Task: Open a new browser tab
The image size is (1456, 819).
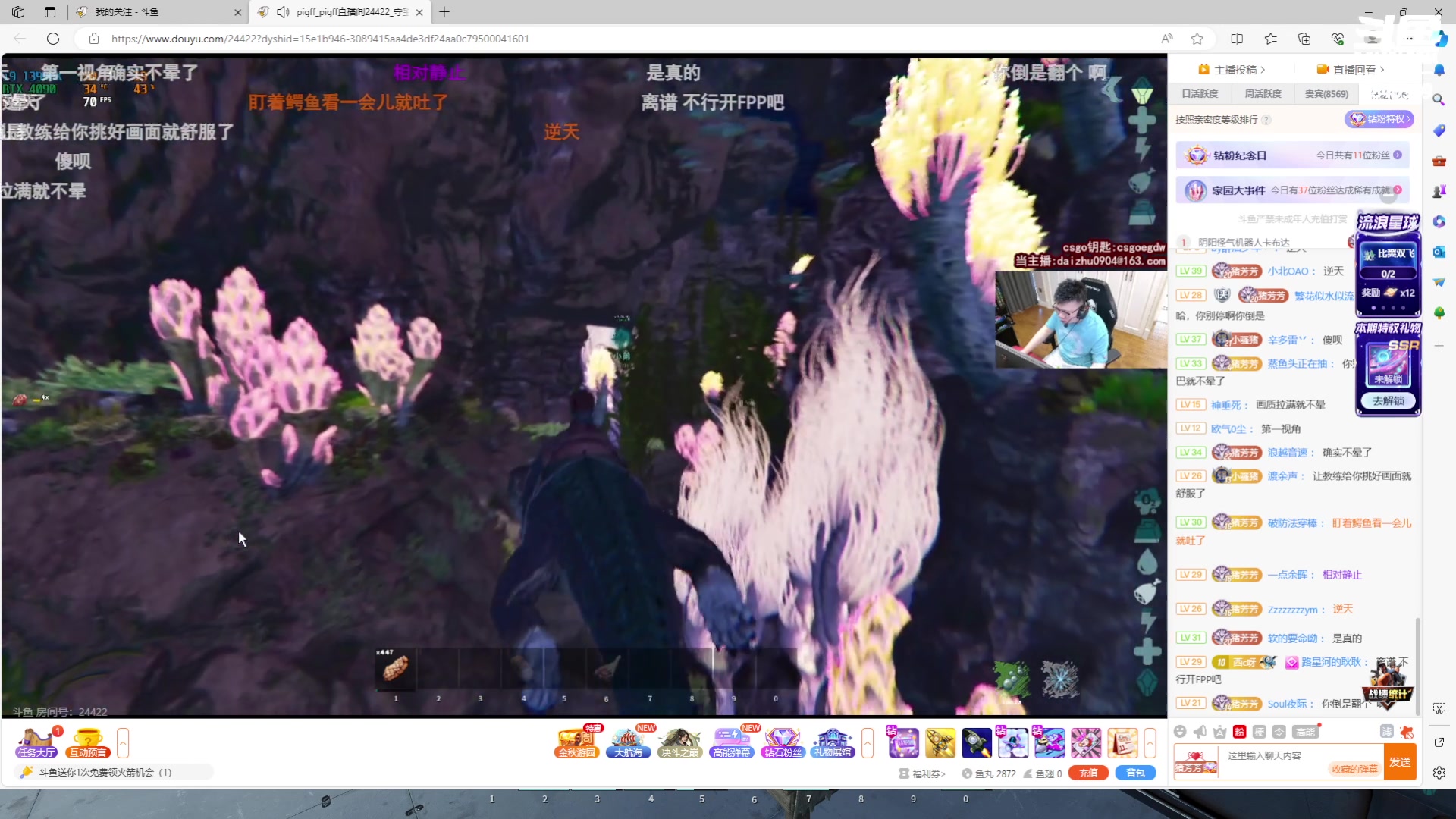Action: pos(445,12)
